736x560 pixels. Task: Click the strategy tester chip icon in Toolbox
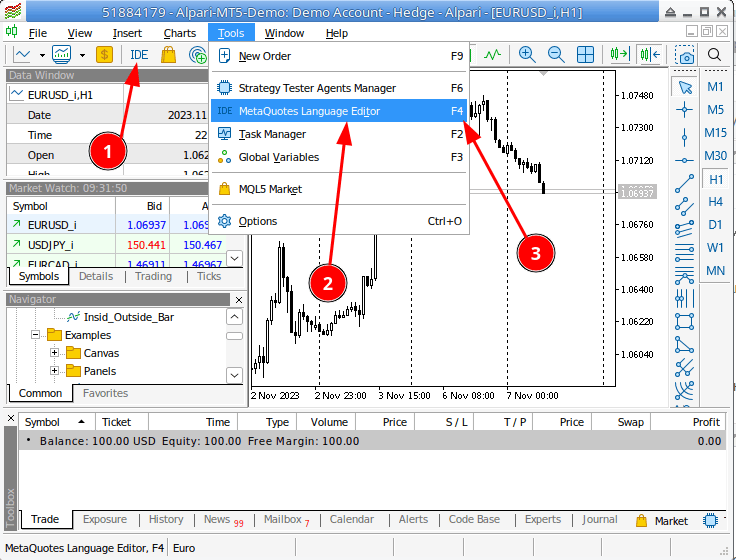point(710,521)
